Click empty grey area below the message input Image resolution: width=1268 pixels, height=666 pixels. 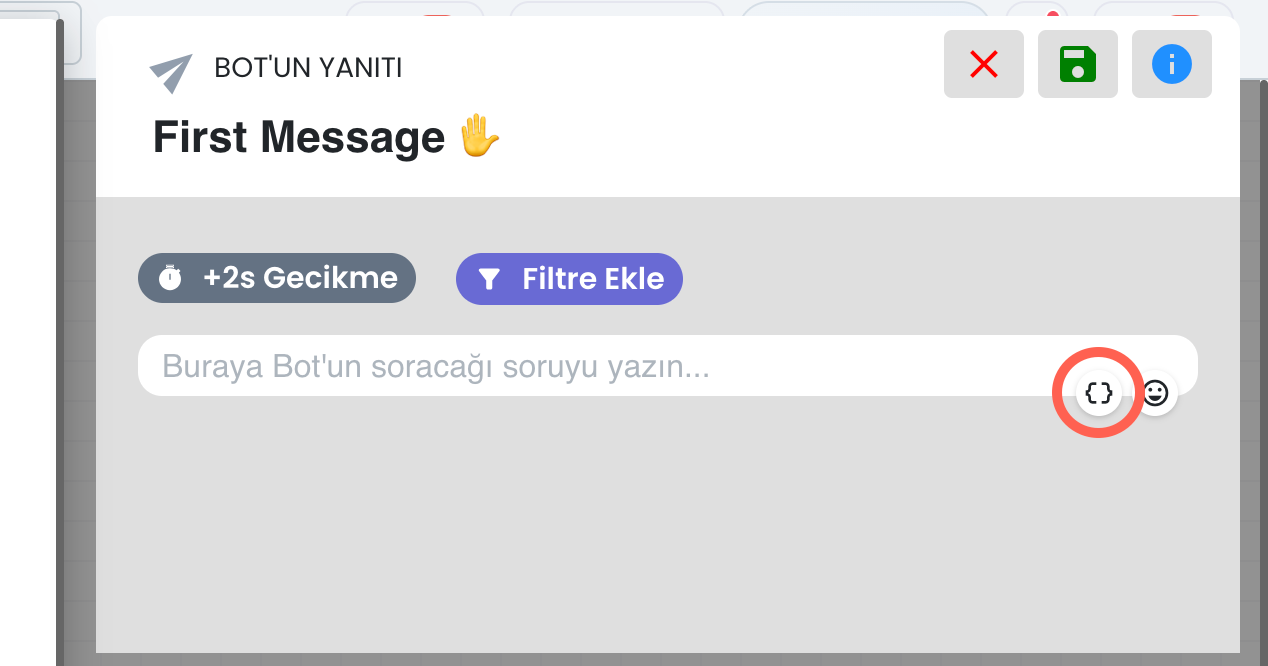(660, 530)
